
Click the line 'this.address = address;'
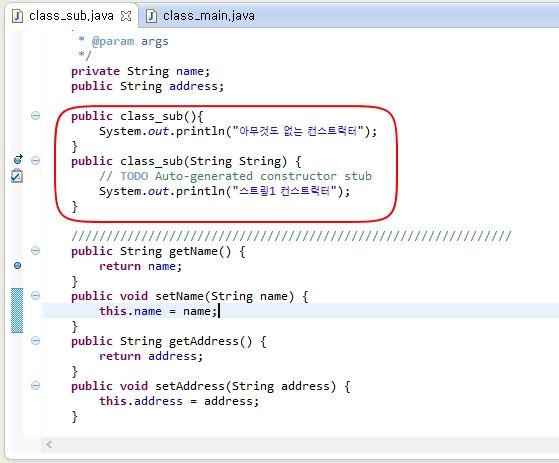pyautogui.click(x=179, y=401)
